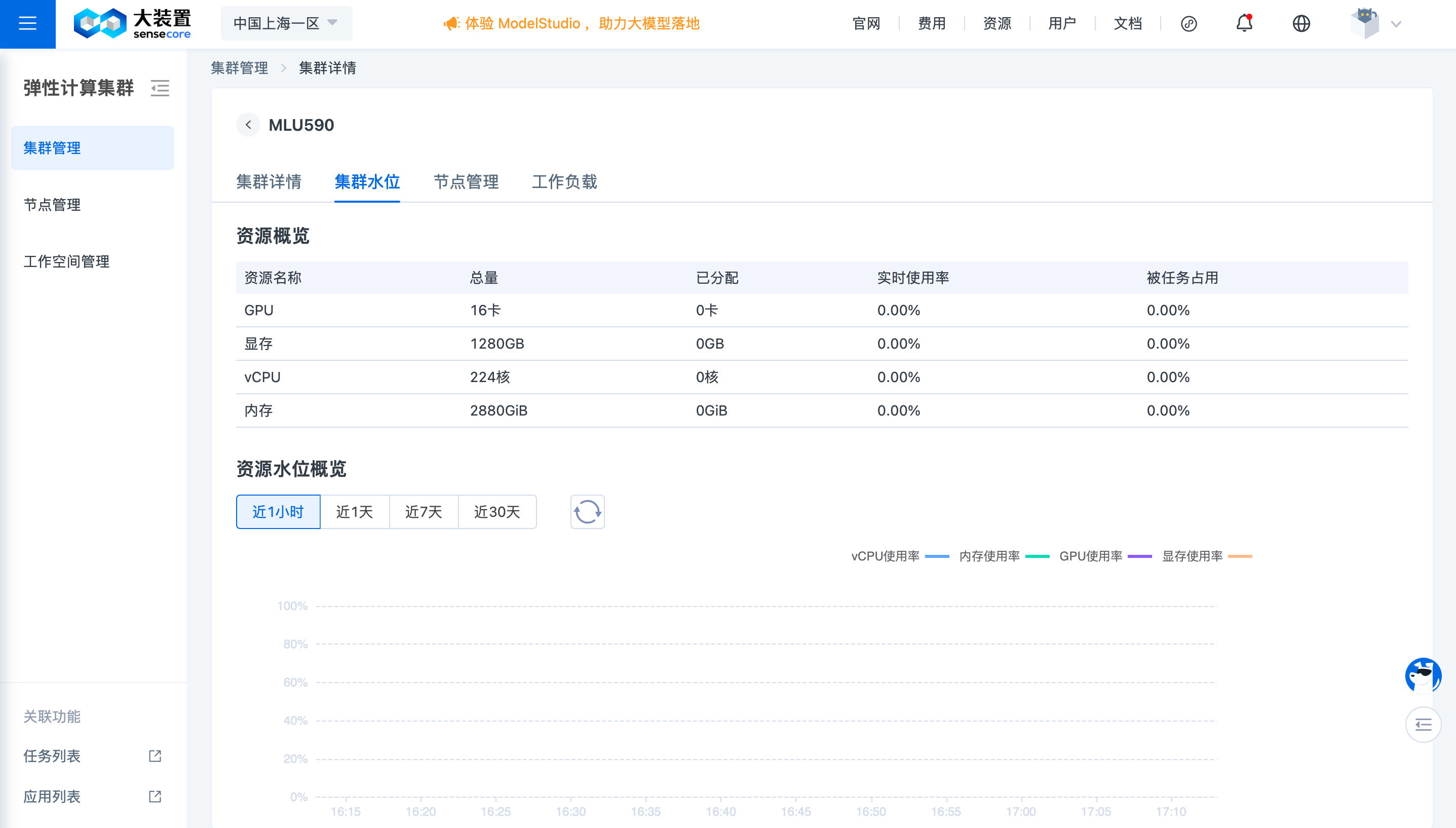This screenshot has width=1456, height=828.
Task: Switch to the 工作负载 tab
Action: pyautogui.click(x=564, y=182)
